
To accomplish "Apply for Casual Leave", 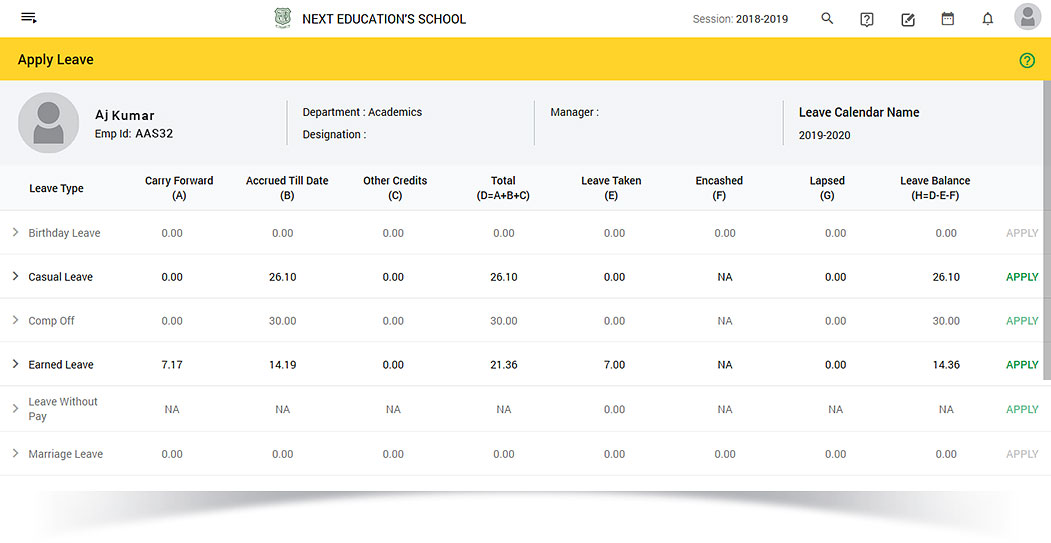I will (1022, 277).
